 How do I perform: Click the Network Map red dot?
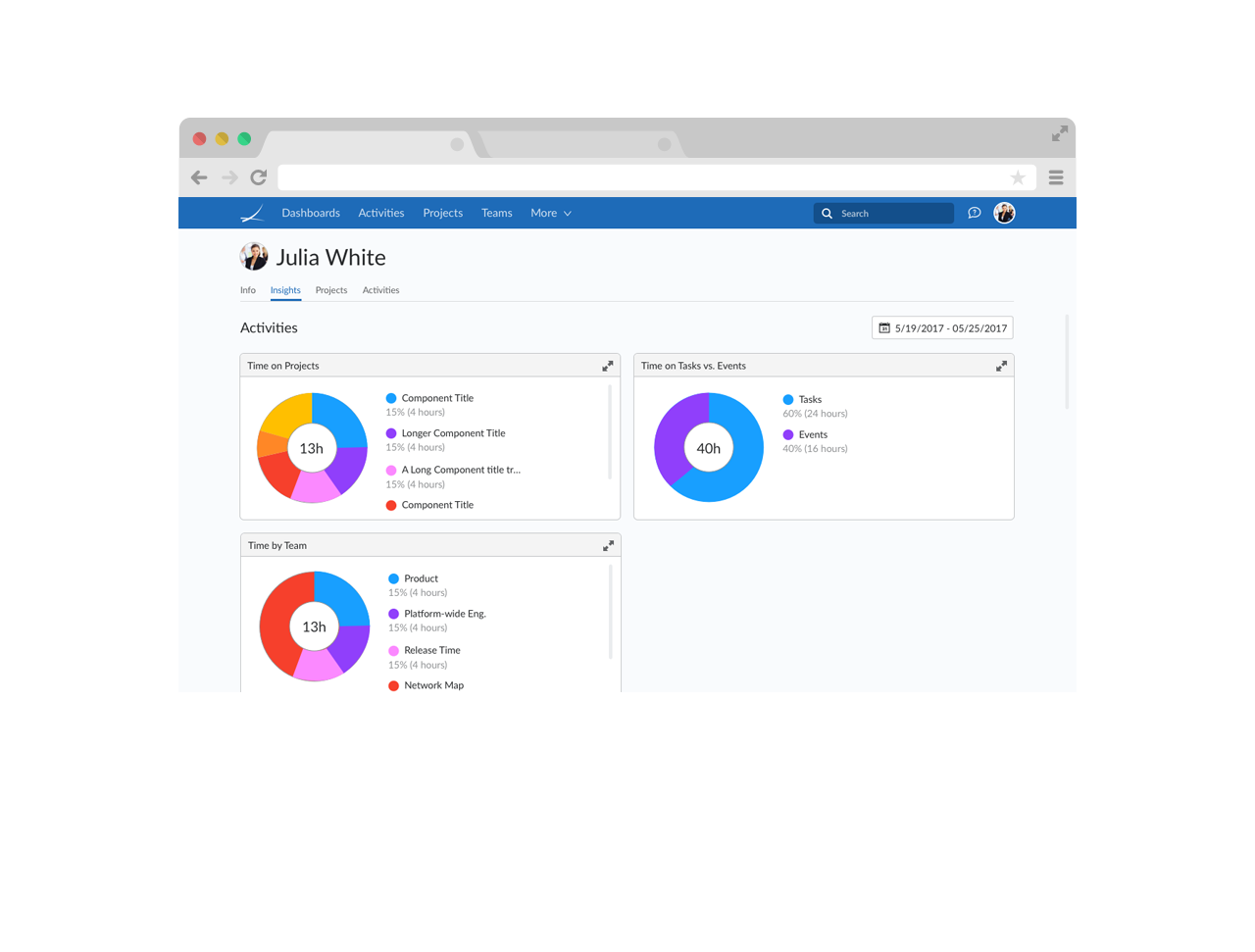393,685
